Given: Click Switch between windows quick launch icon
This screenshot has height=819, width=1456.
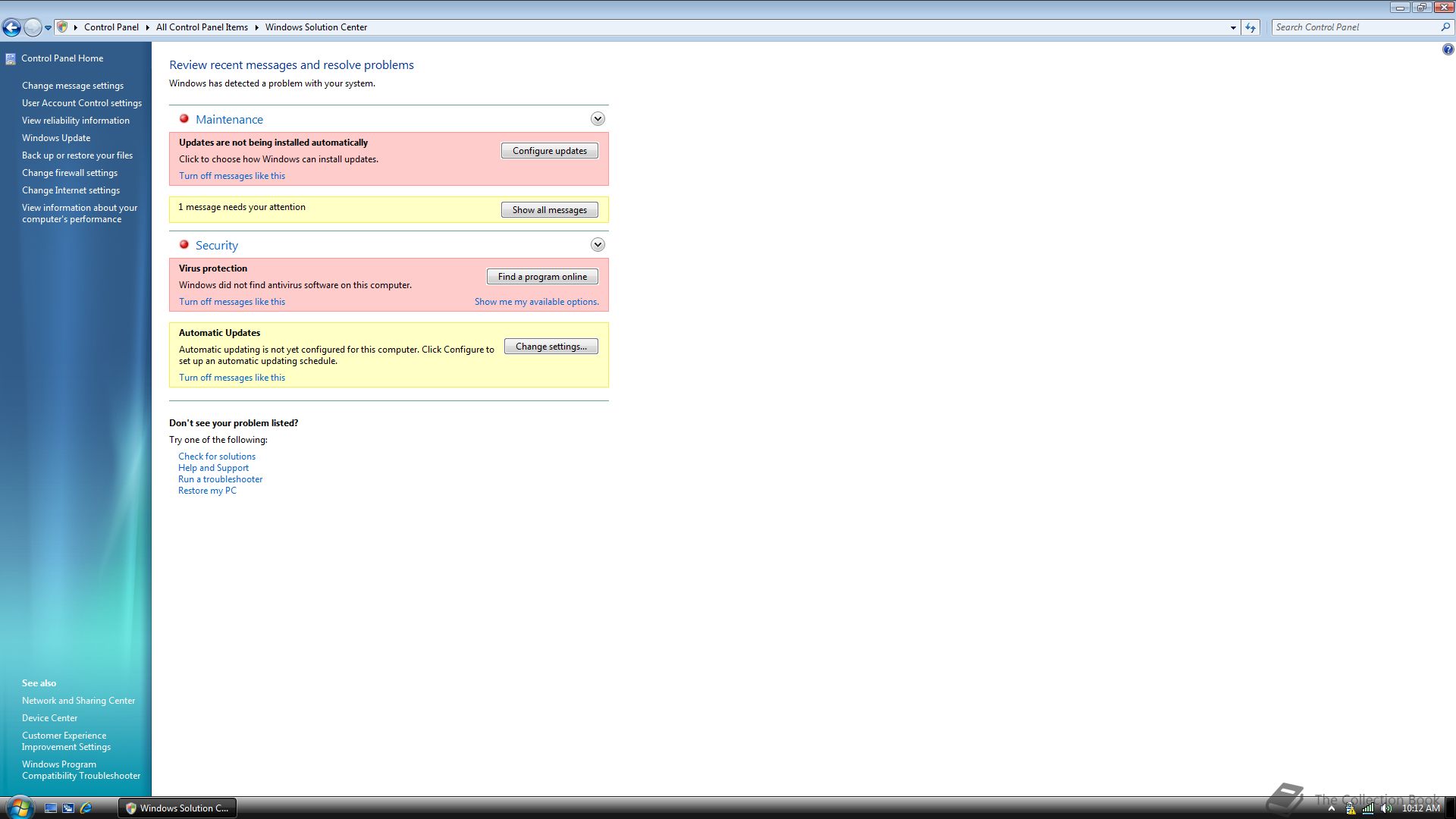Looking at the screenshot, I should (x=68, y=808).
